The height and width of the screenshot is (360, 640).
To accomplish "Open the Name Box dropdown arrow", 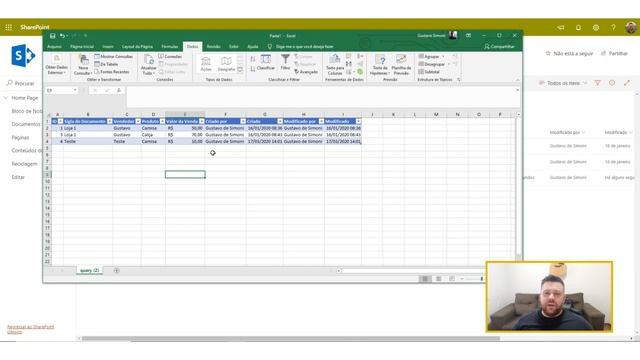I will click(x=75, y=90).
